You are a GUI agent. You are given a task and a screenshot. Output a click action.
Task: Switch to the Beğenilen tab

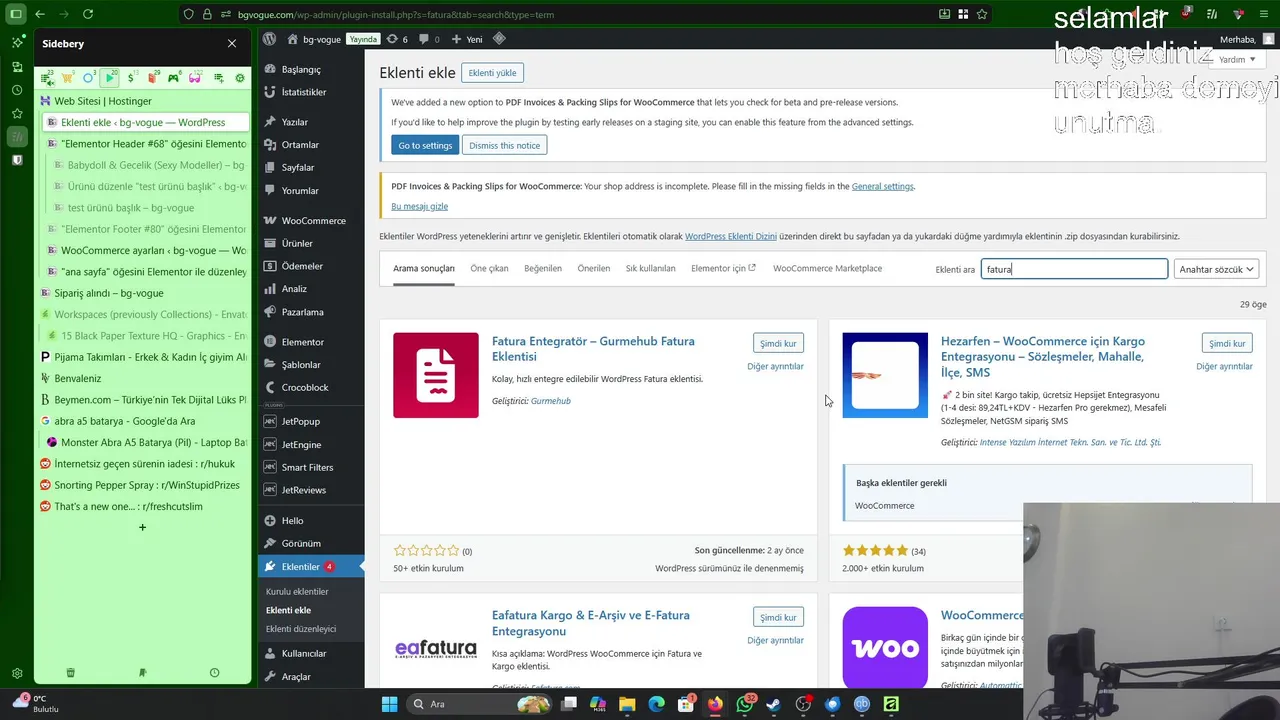point(543,268)
